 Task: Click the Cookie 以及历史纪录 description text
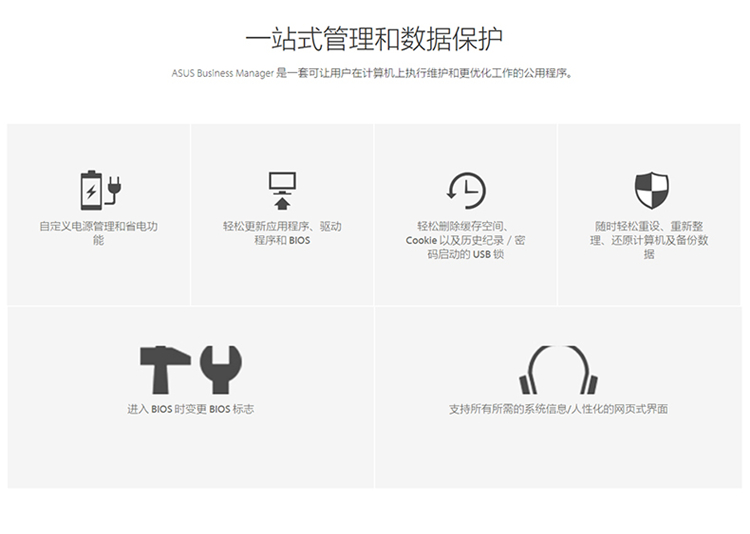[465, 240]
